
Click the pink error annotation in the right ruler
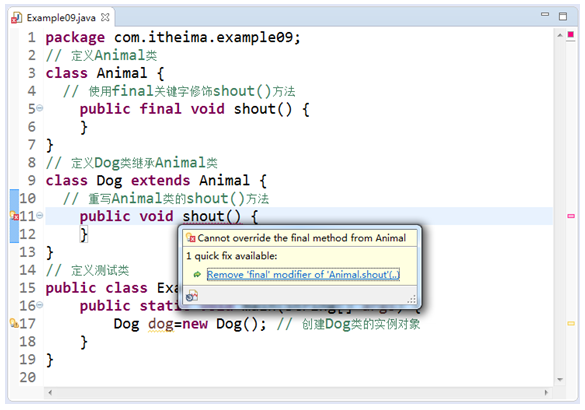point(571,216)
